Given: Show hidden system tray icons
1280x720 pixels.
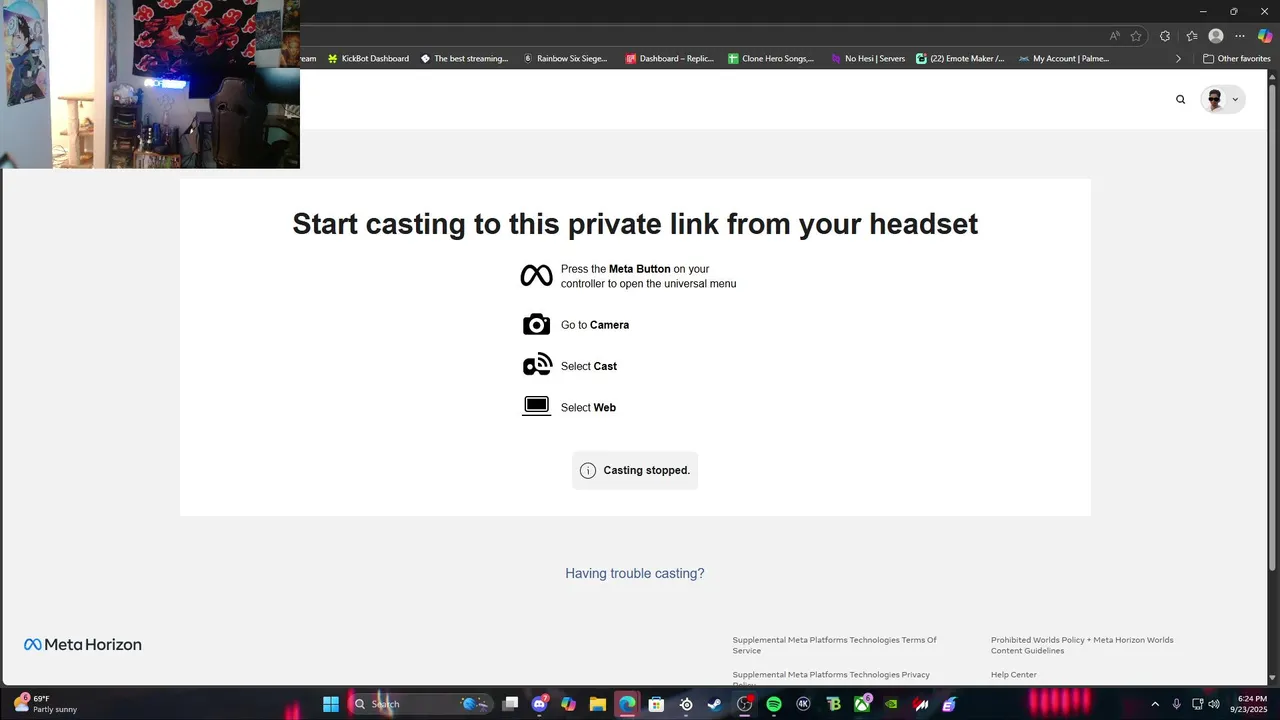Looking at the screenshot, I should click(x=1155, y=704).
